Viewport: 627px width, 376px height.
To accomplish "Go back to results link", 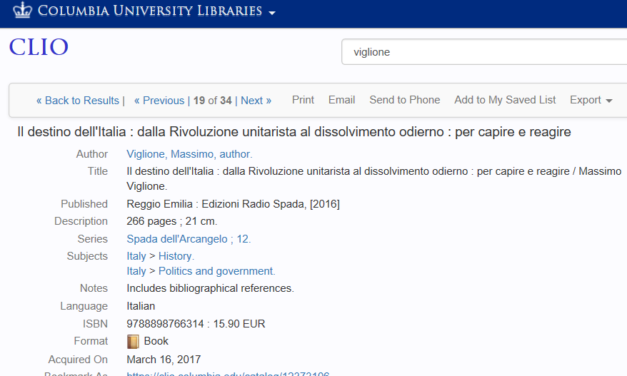I will 78,100.
